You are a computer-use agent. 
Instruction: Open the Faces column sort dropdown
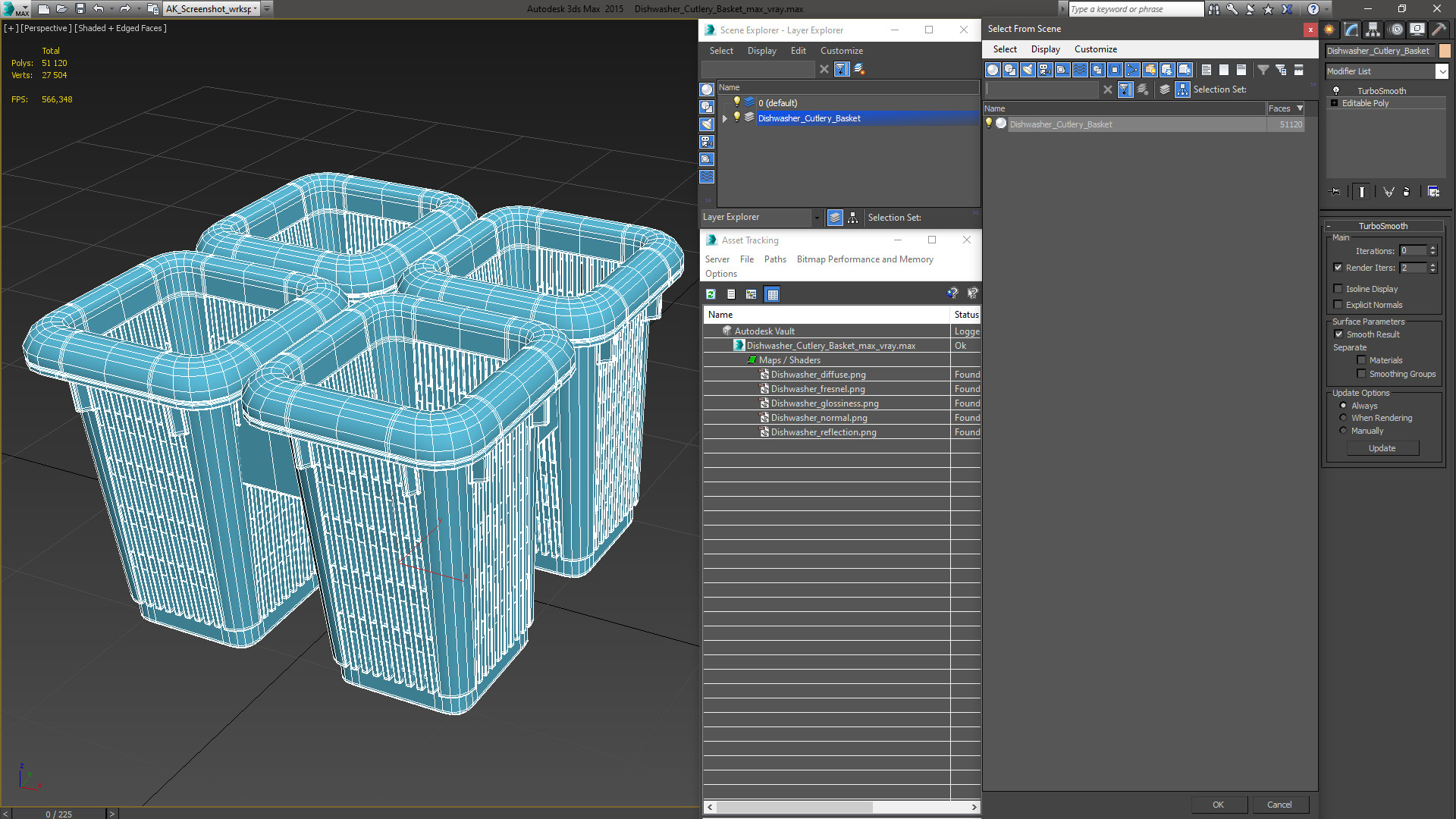(1300, 108)
